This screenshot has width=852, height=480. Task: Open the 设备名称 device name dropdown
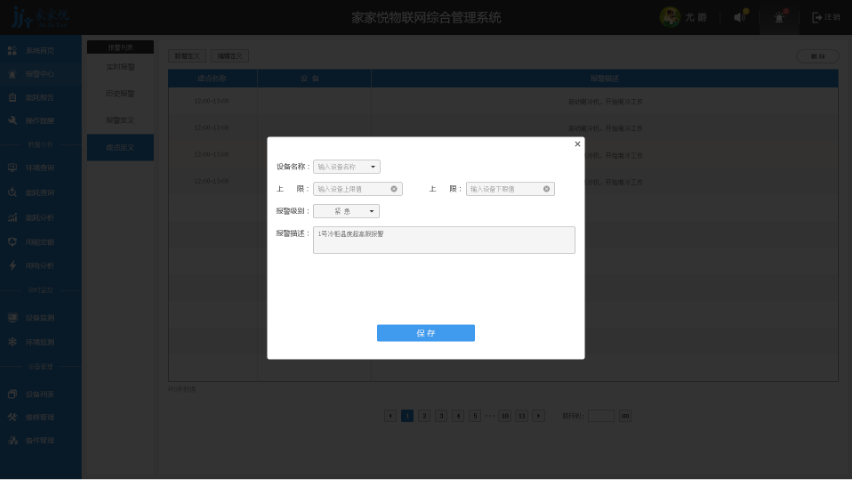(346, 167)
